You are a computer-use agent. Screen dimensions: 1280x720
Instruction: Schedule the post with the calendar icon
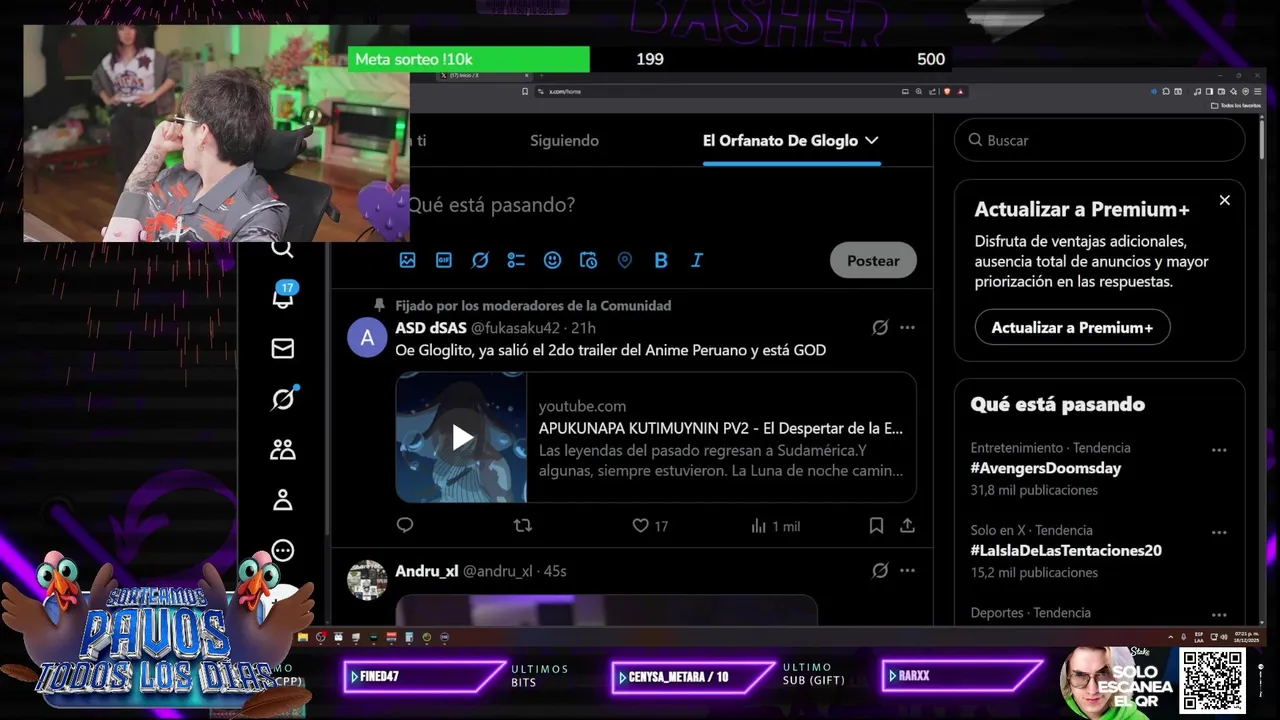[x=588, y=260]
